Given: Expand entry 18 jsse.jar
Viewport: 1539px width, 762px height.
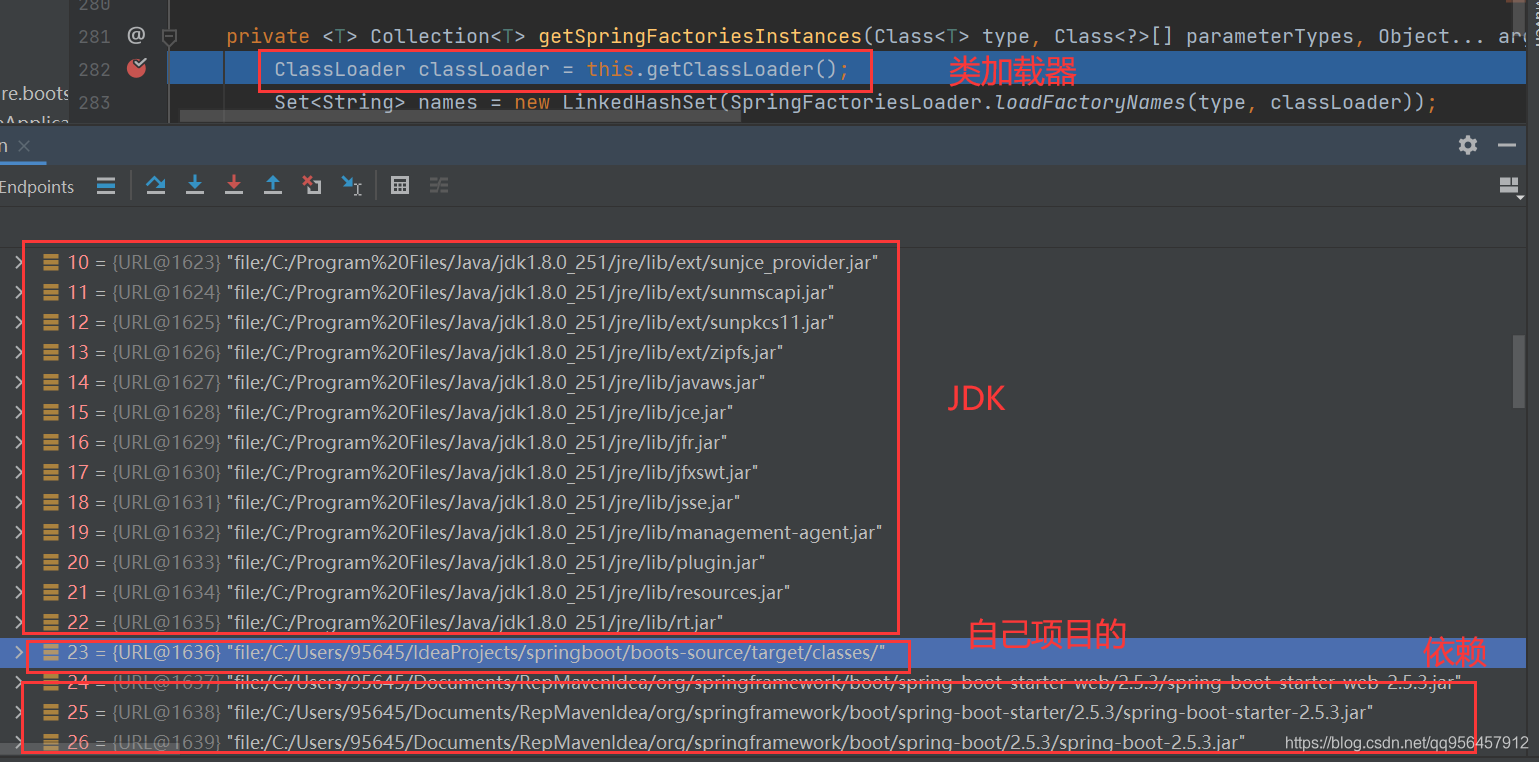Looking at the screenshot, I should click(17, 502).
